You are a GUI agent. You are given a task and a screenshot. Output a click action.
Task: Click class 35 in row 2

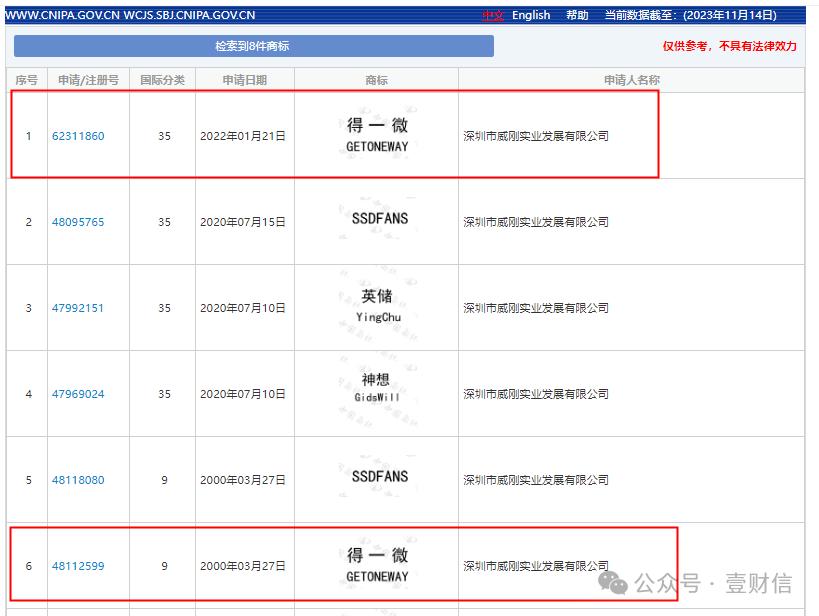[164, 222]
